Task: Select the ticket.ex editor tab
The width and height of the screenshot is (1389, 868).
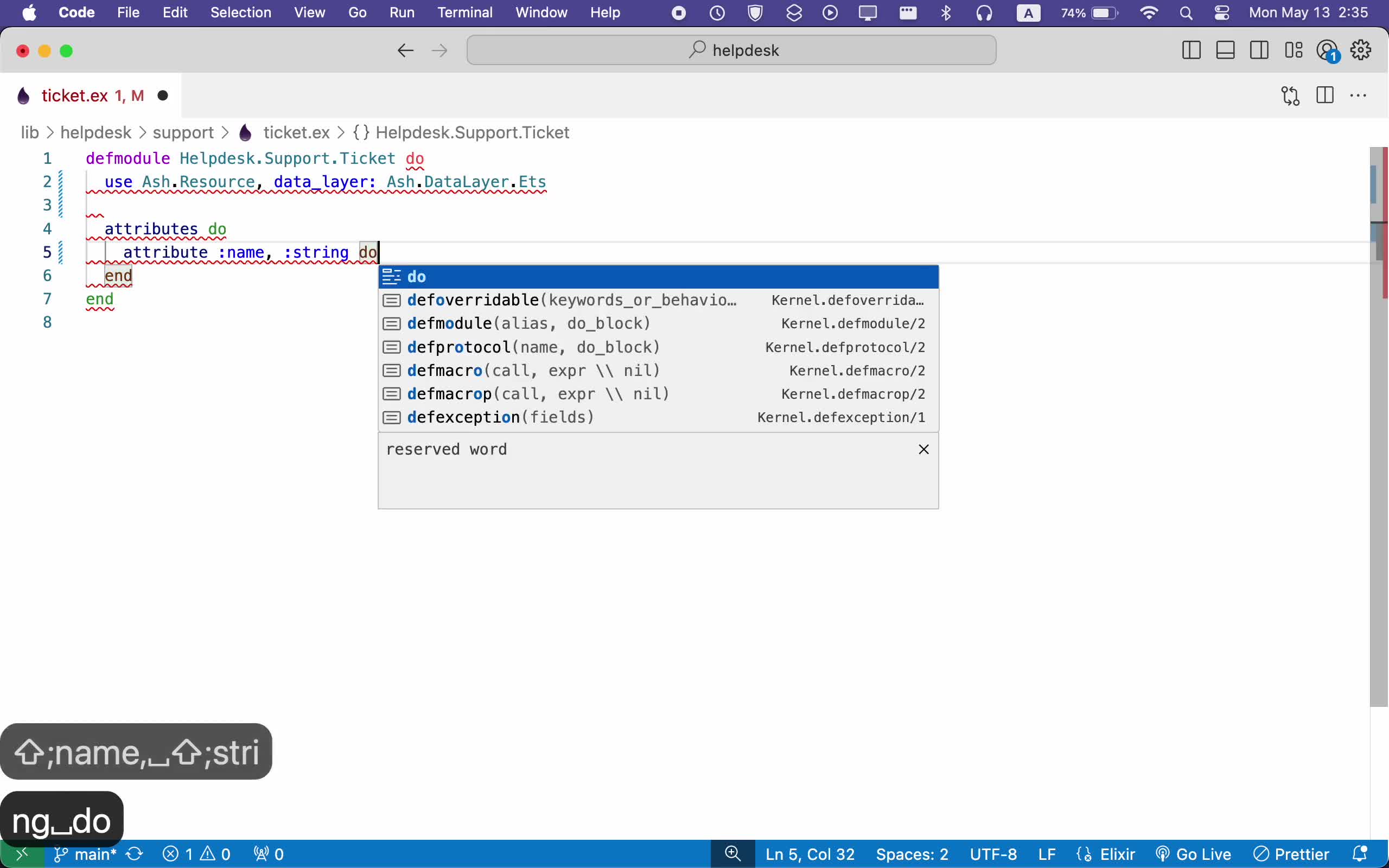Action: (x=75, y=95)
